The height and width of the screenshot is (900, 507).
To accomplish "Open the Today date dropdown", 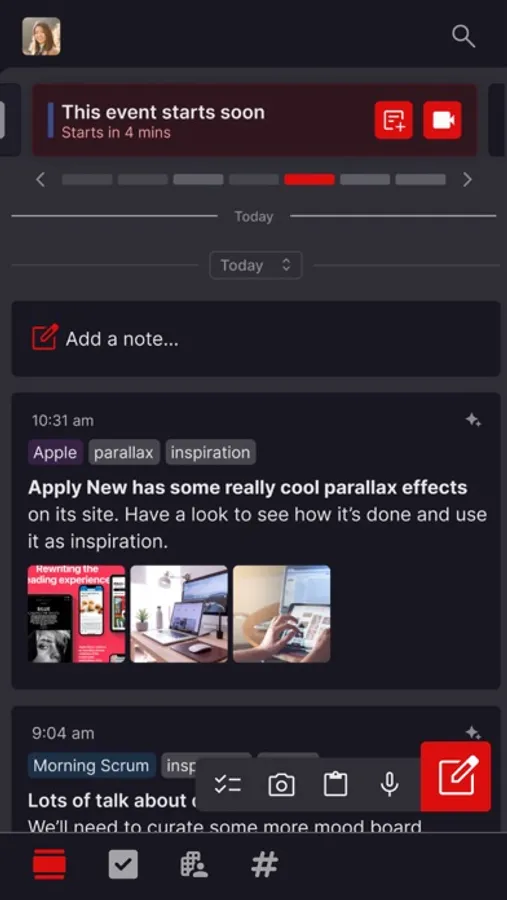I will tap(256, 265).
